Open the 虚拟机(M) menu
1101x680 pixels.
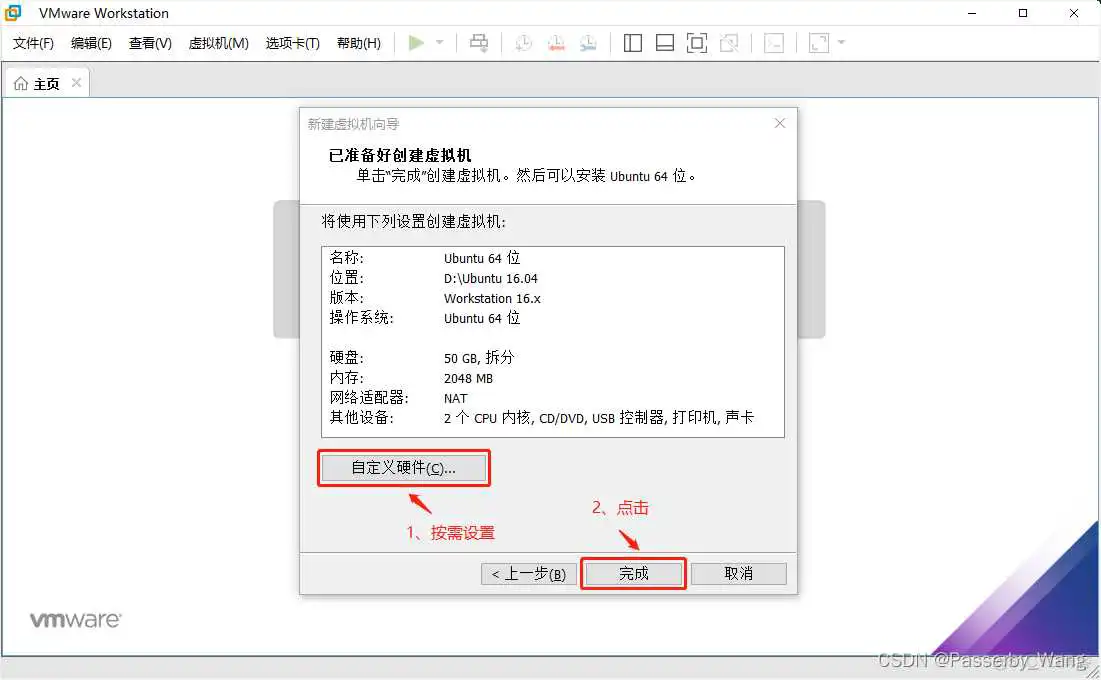pyautogui.click(x=218, y=43)
